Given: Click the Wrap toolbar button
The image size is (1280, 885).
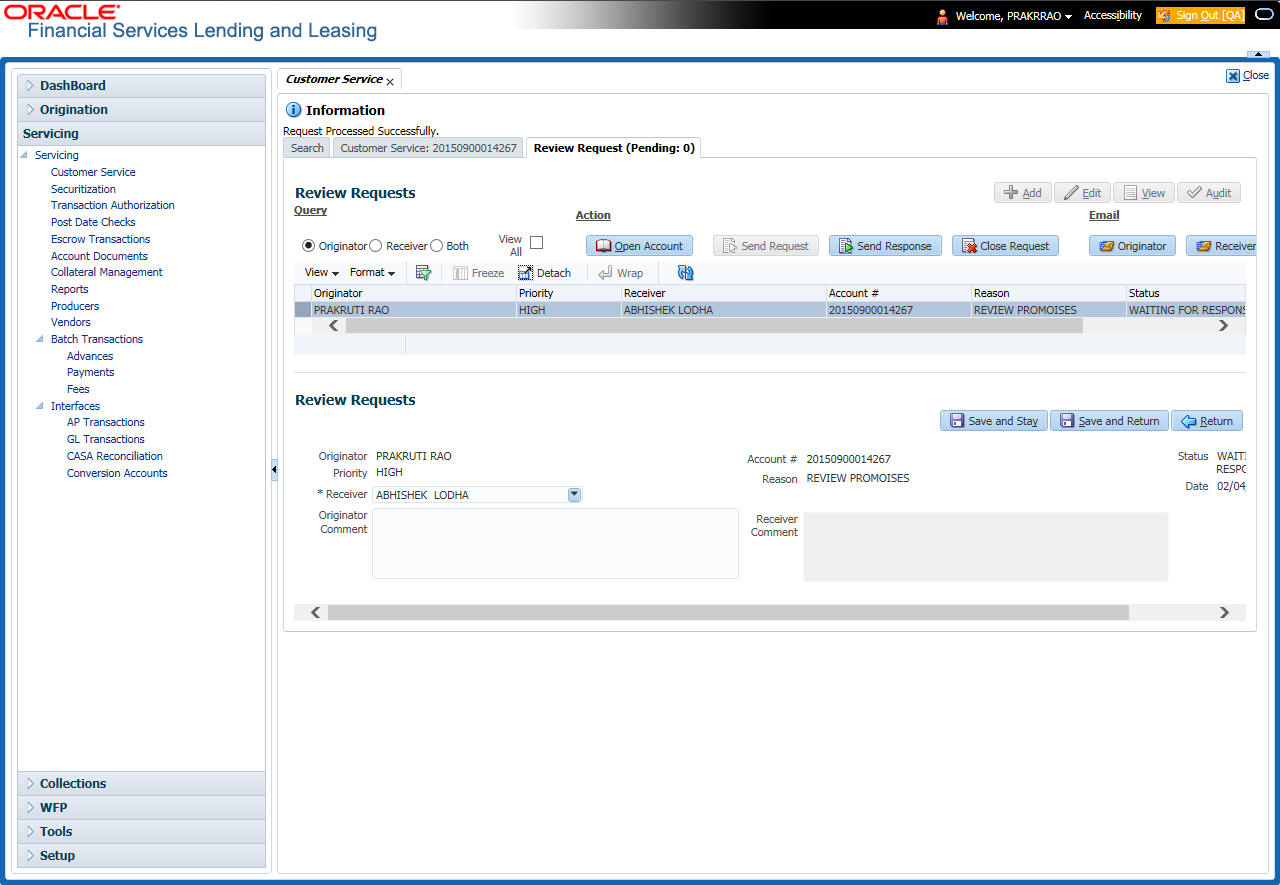Looking at the screenshot, I should (x=621, y=273).
